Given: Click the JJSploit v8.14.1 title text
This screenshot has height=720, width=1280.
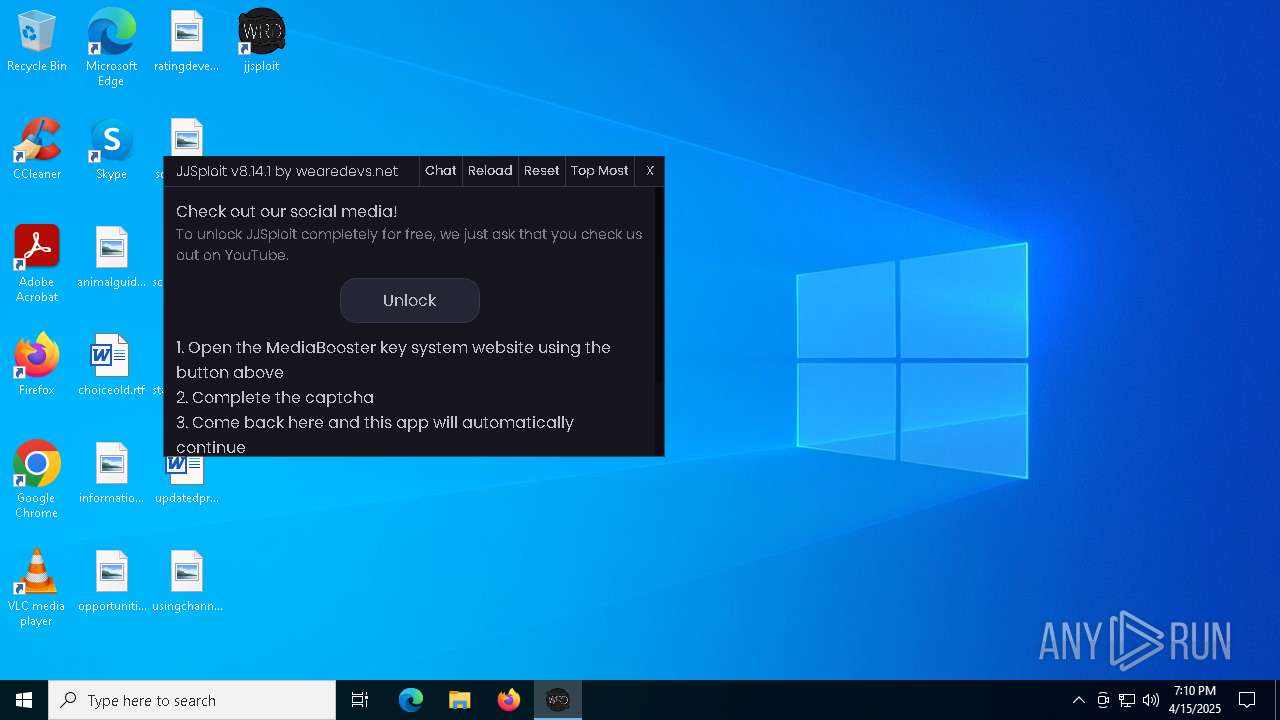Looking at the screenshot, I should [287, 171].
